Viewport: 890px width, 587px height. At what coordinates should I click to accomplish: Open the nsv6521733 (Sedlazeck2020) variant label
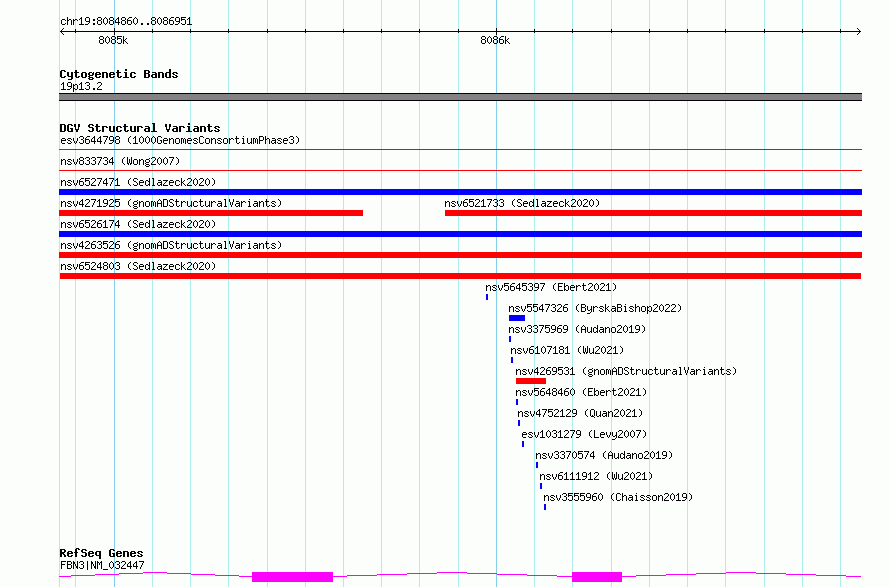click(x=522, y=203)
